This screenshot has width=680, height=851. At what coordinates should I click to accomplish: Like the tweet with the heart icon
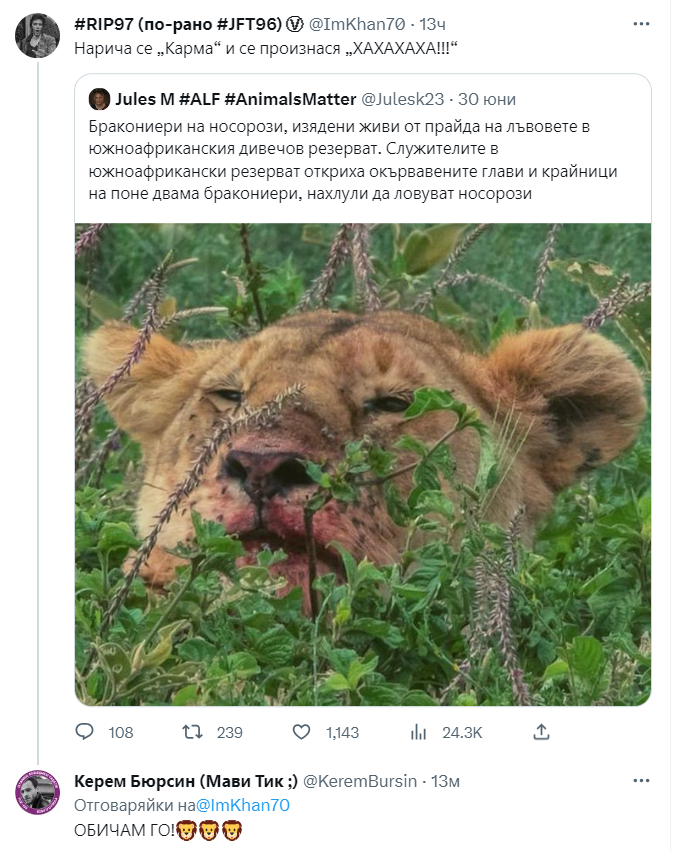tap(299, 732)
